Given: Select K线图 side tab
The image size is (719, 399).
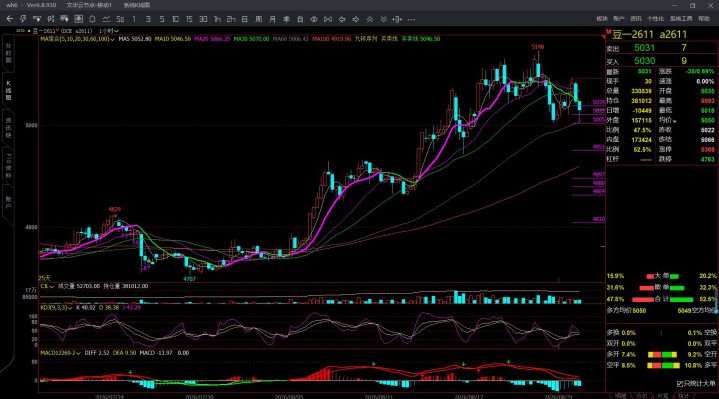Looking at the screenshot, I should pyautogui.click(x=8, y=90).
